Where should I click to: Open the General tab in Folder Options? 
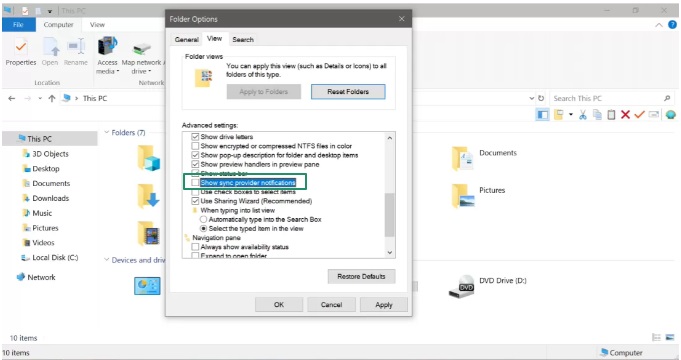coord(187,40)
